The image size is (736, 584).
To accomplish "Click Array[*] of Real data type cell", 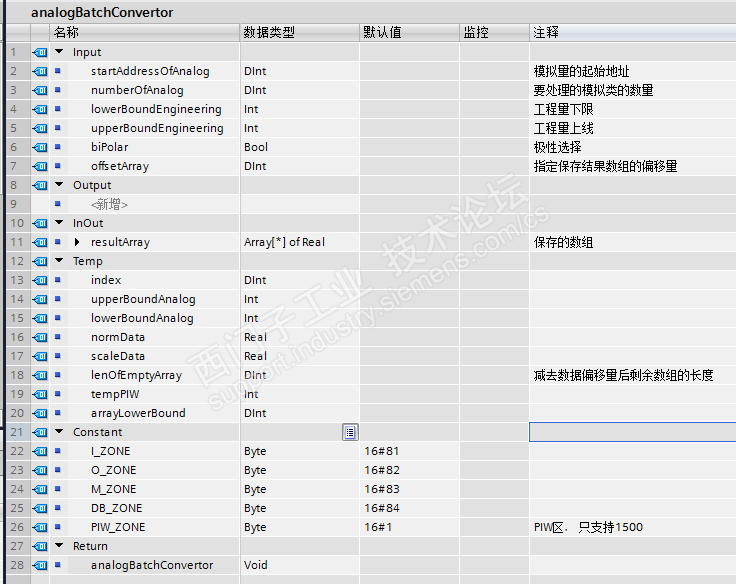I will 299,242.
